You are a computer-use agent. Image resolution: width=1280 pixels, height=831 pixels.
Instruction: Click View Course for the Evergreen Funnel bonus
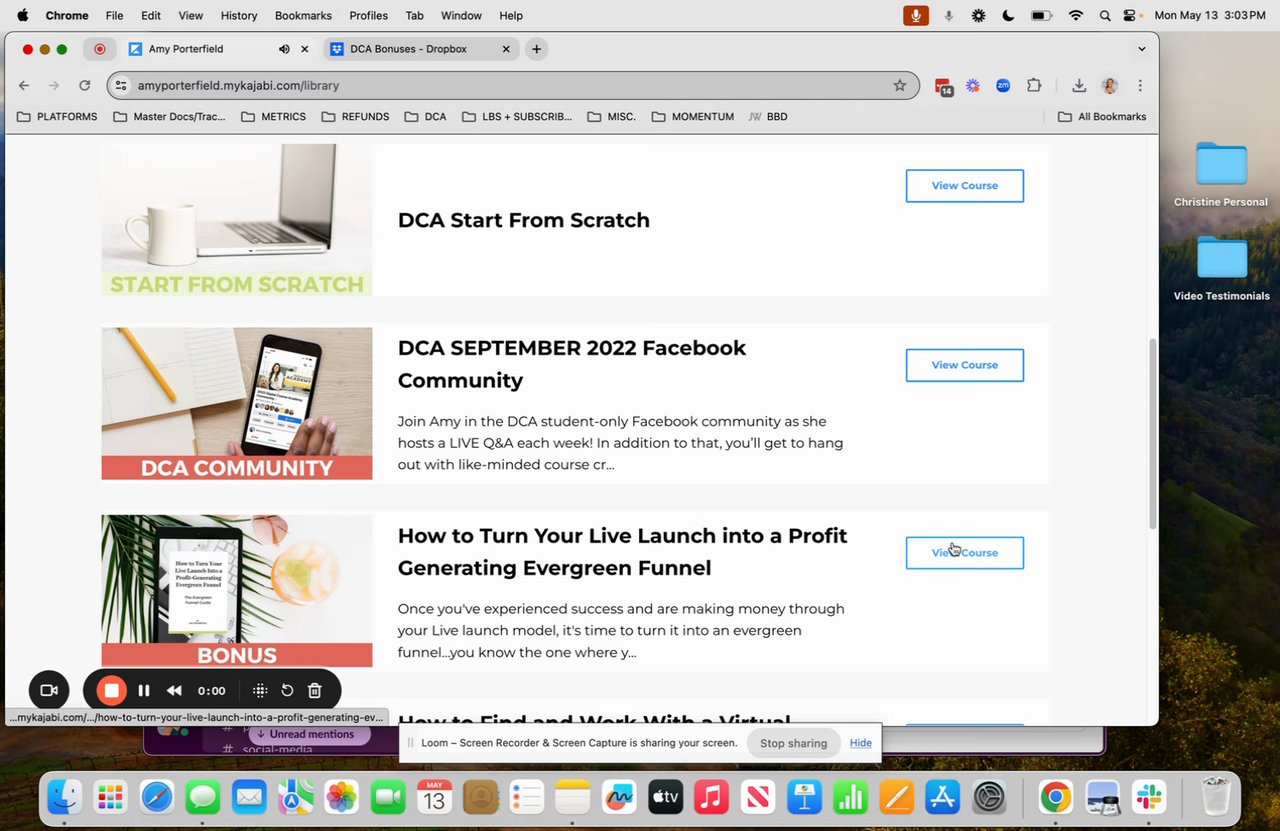pyautogui.click(x=965, y=553)
